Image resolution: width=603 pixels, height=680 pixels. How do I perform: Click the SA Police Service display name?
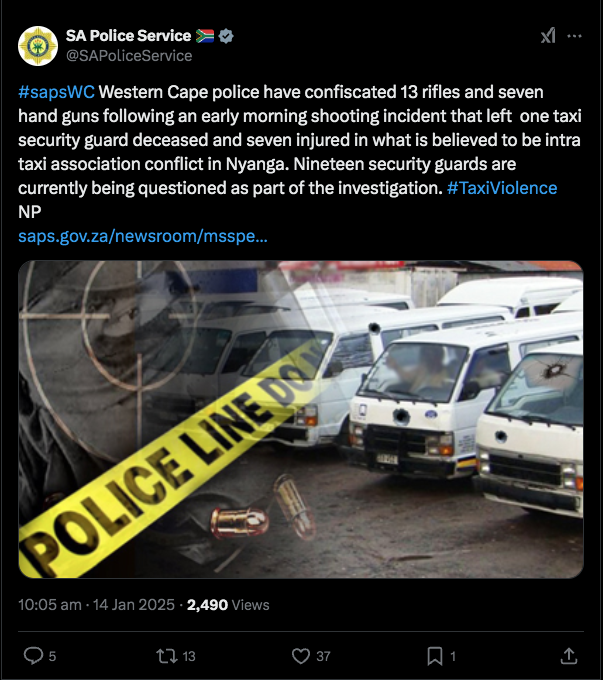(128, 36)
